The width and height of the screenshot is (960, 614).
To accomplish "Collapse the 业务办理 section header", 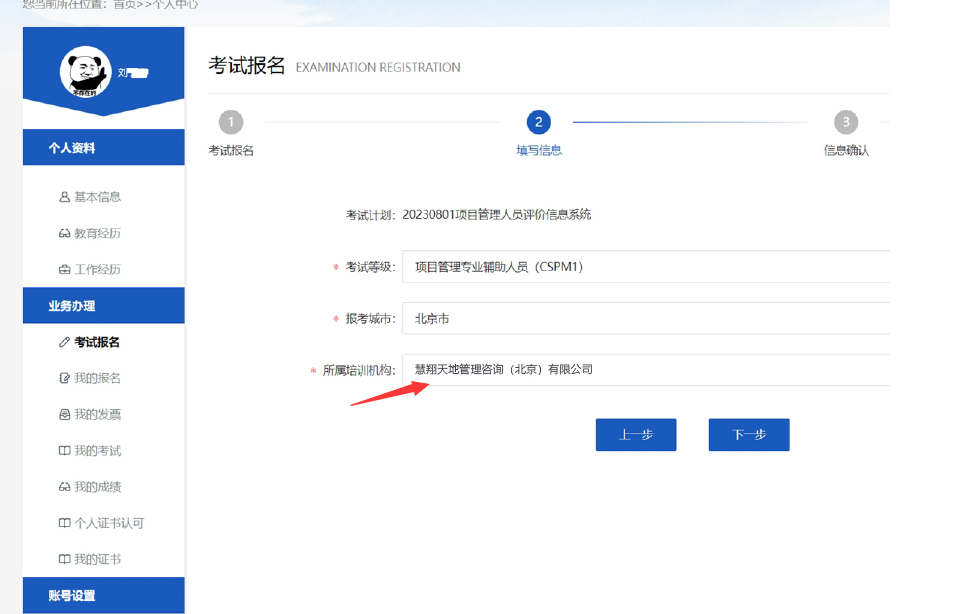I will [103, 306].
